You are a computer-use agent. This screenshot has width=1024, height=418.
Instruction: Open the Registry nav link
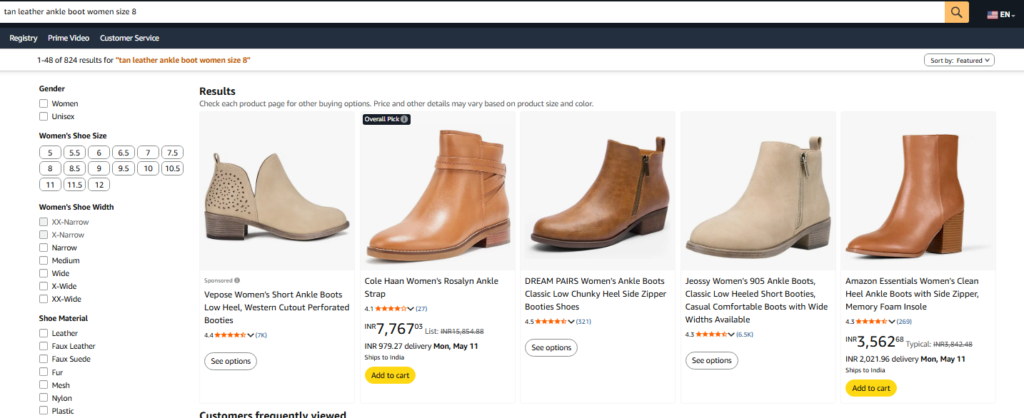point(24,38)
